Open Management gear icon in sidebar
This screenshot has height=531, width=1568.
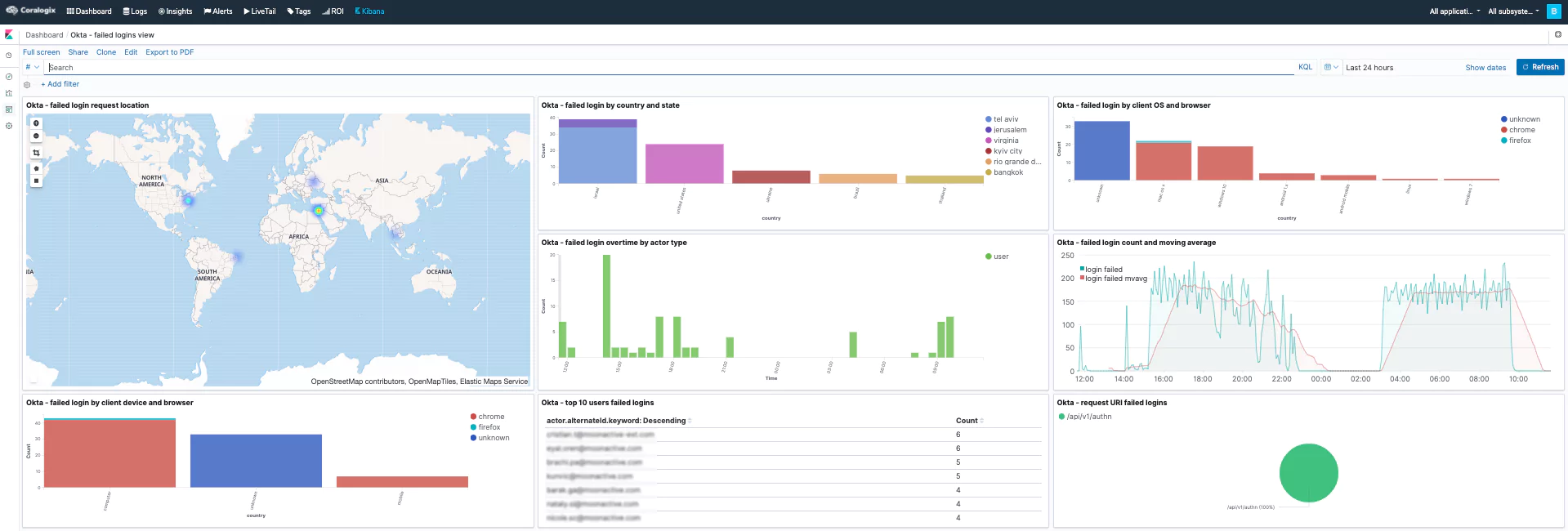coord(9,126)
